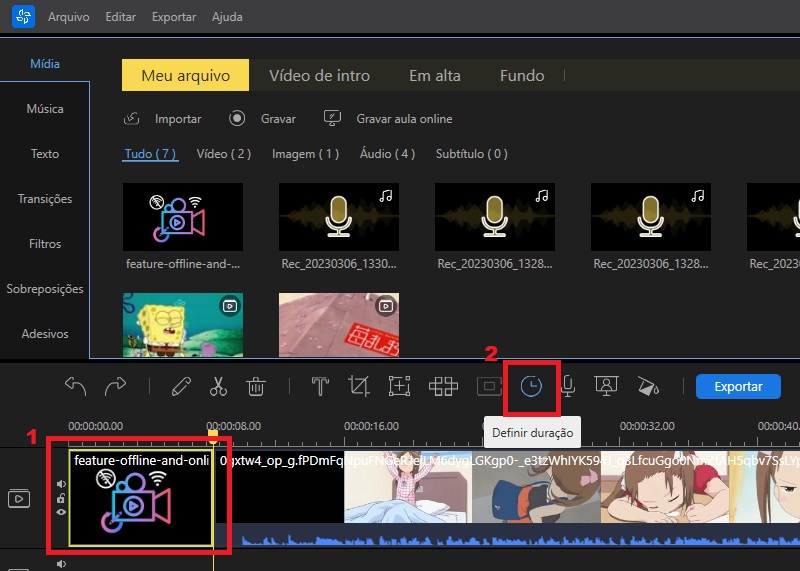Screen dimensions: 800x571
Task: Select the SpongeBob video thumbnail
Action: (x=183, y=325)
